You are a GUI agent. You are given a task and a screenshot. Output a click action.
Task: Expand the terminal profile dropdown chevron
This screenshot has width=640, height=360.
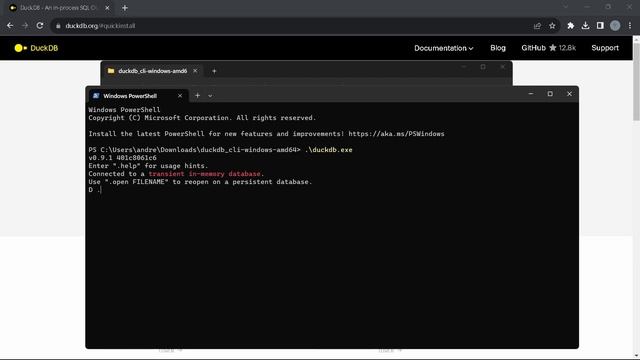[210, 96]
